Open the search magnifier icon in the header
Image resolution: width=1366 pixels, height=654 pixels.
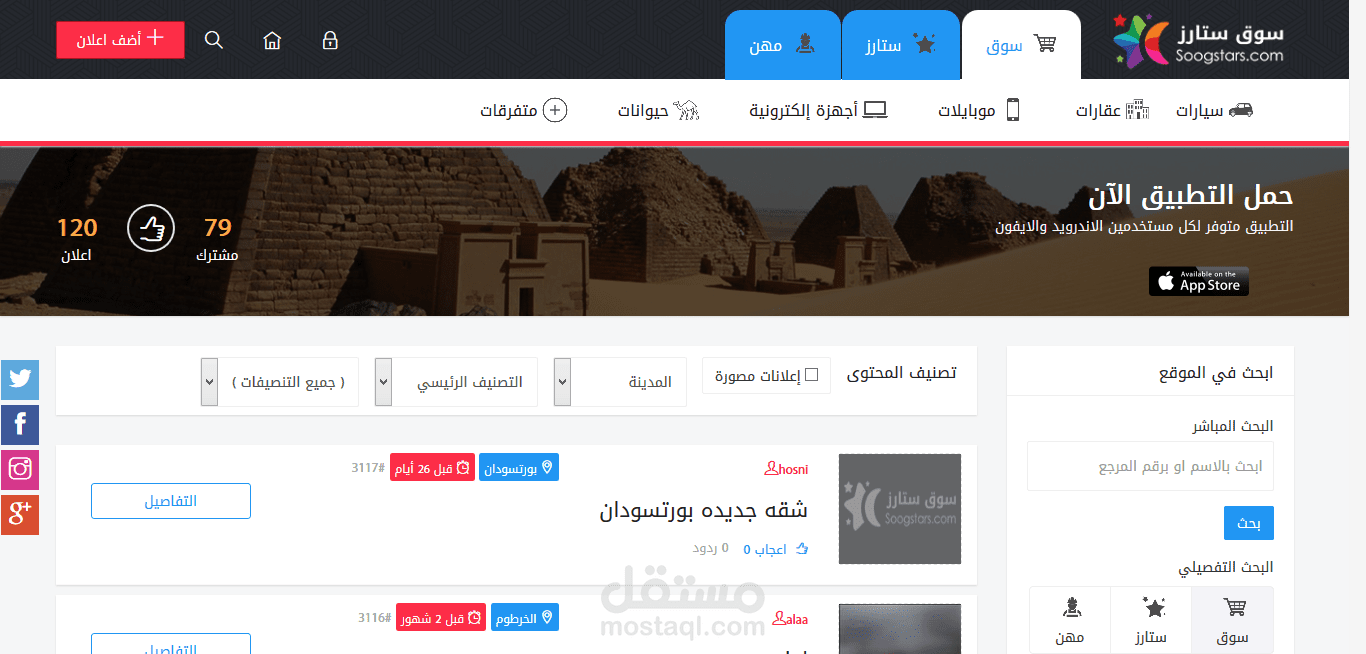tap(213, 39)
